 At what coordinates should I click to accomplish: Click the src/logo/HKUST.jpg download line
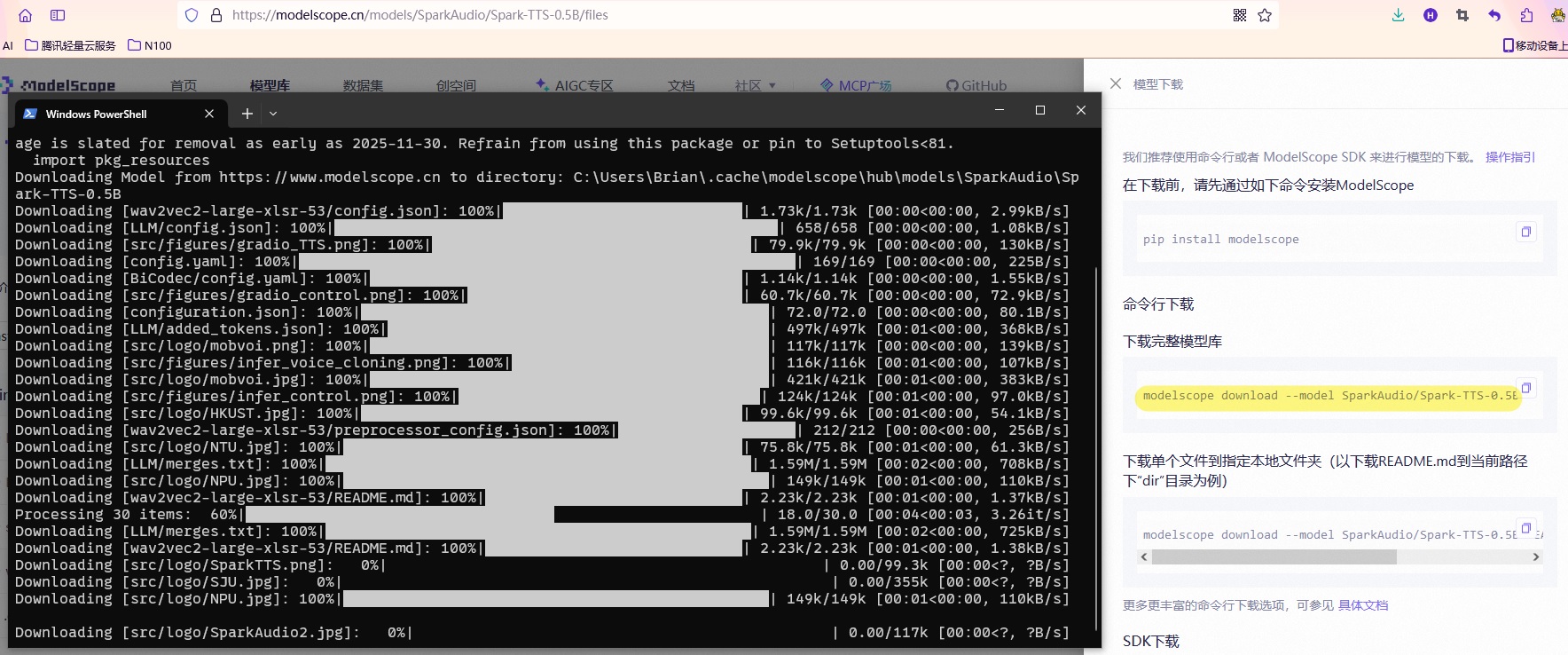(x=542, y=414)
